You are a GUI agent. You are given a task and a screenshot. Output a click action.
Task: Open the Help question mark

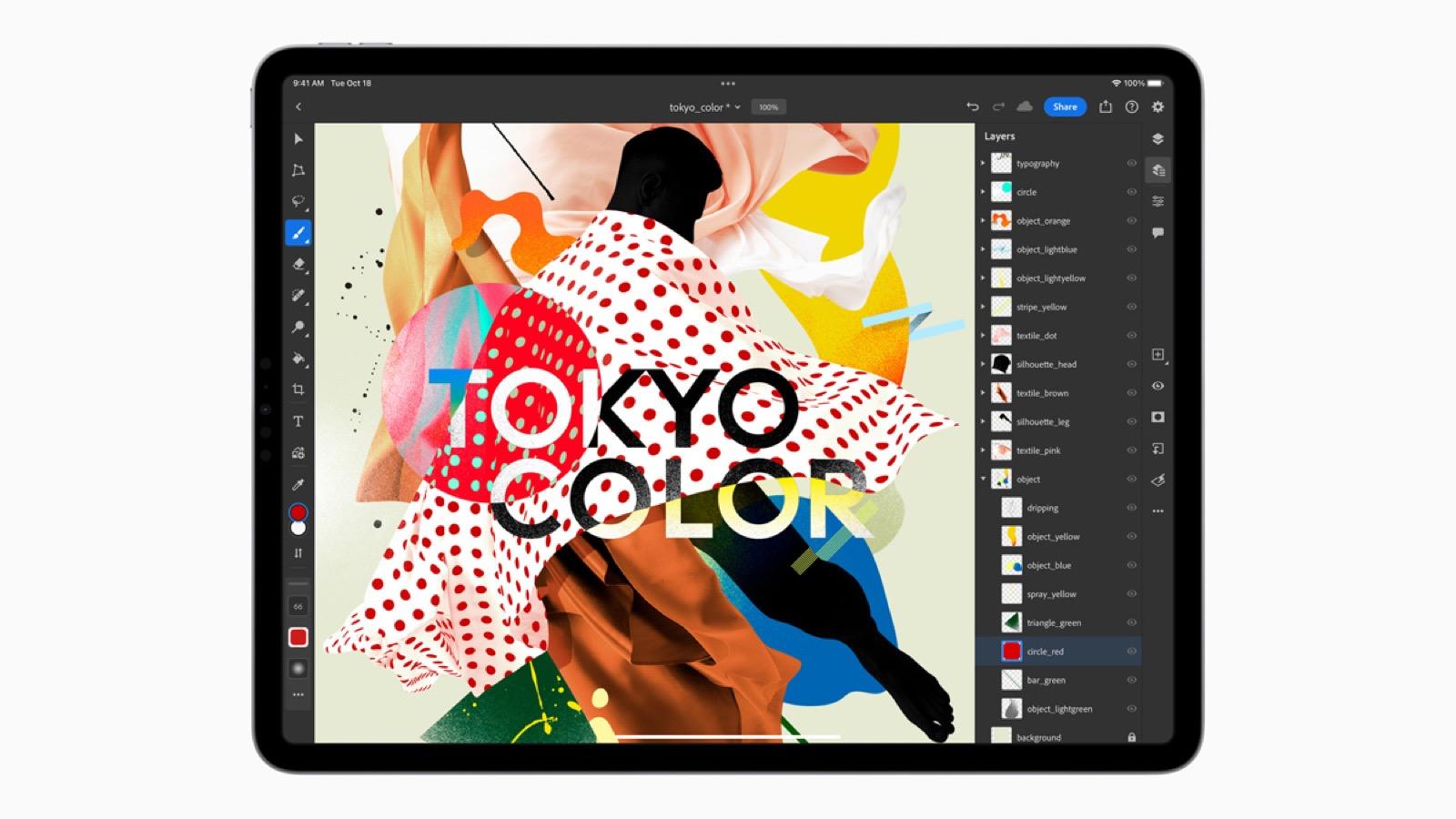1132,106
